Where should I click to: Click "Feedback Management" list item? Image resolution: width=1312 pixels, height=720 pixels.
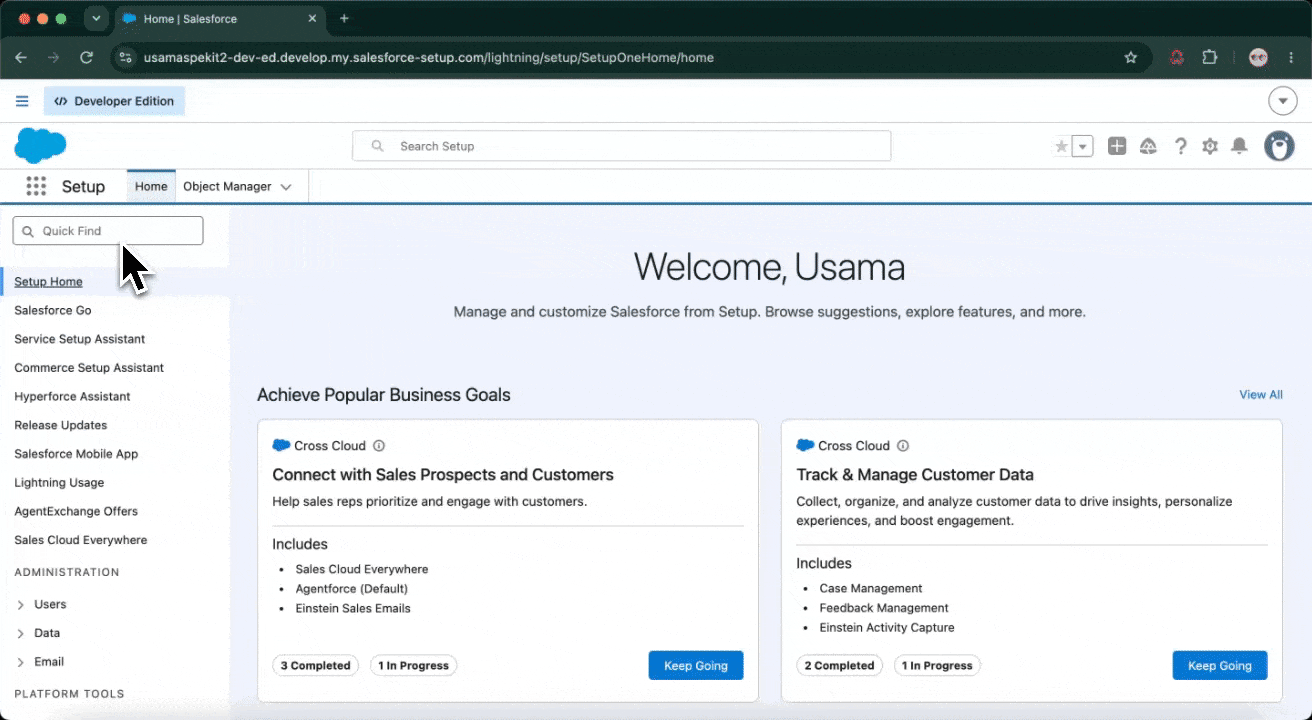884,608
